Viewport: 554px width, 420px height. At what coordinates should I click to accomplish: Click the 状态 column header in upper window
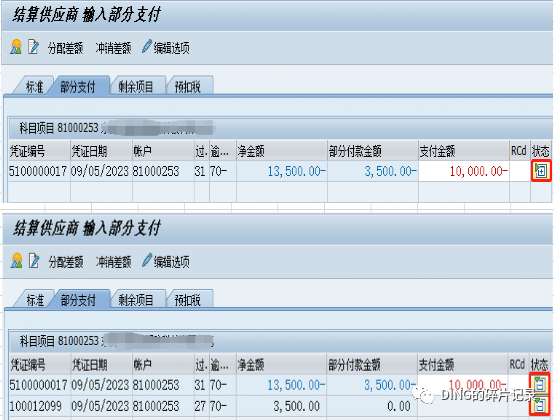tap(541, 152)
